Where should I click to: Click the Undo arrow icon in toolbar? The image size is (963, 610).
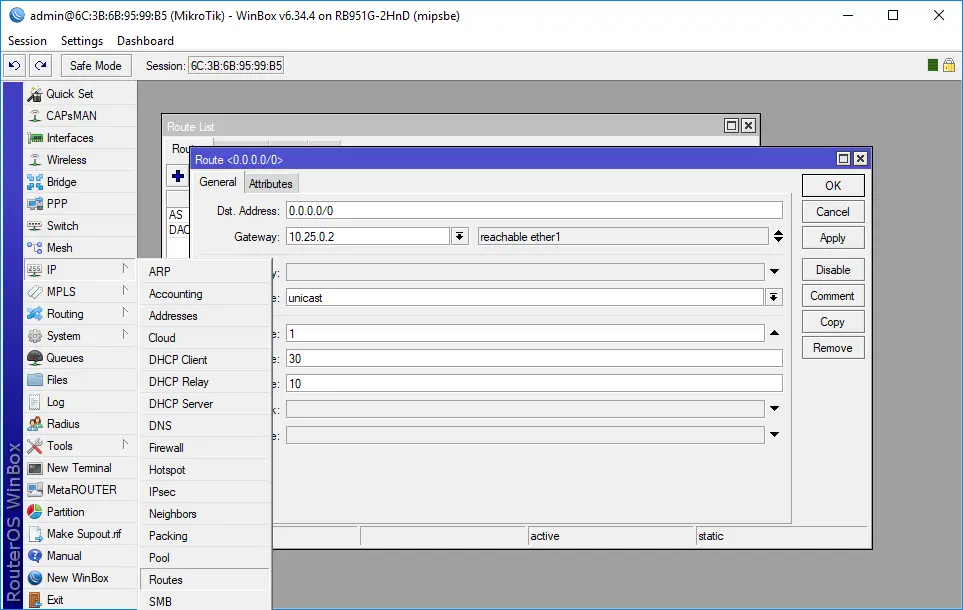pyautogui.click(x=14, y=65)
